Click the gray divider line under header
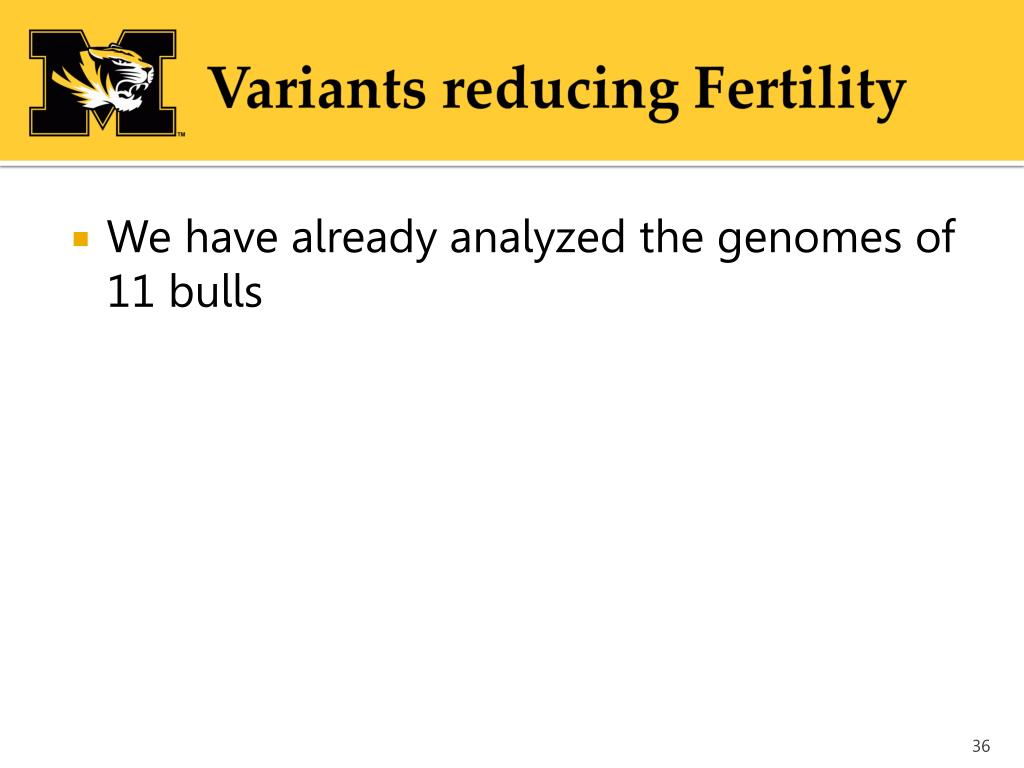 tap(512, 166)
